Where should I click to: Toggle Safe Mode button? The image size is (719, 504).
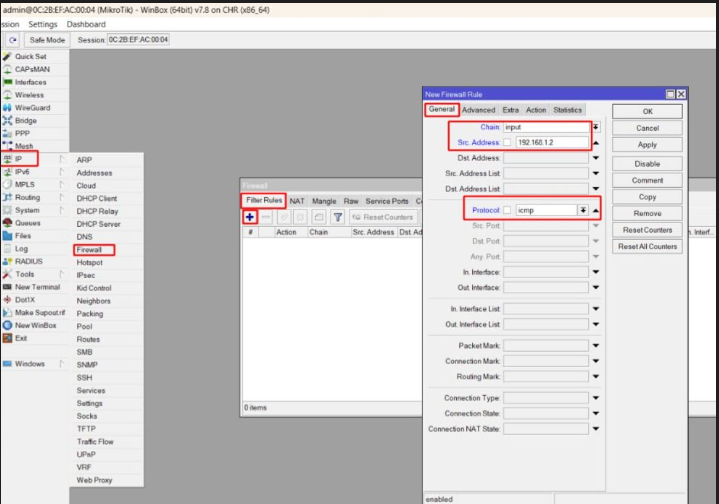[47, 40]
